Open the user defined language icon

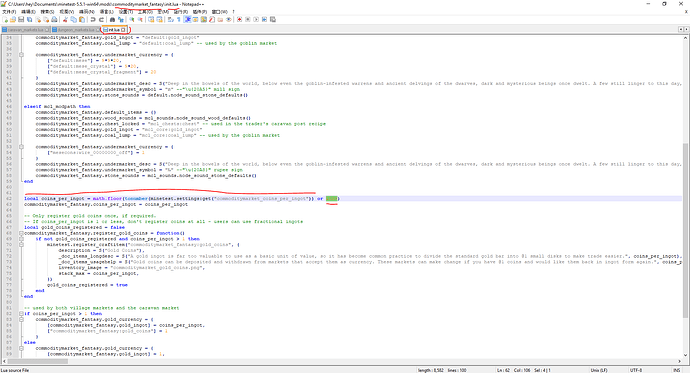point(195,20)
